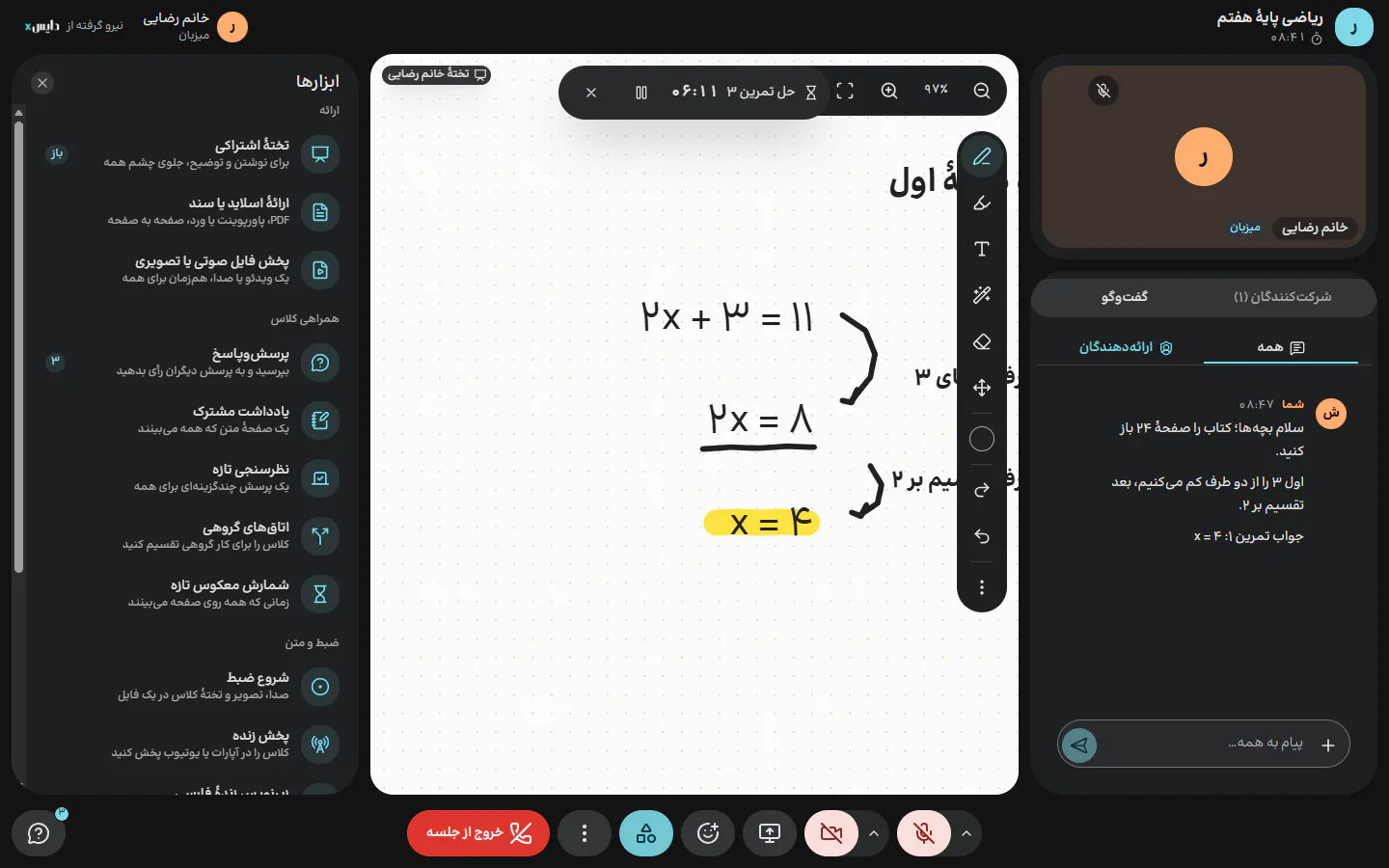Image resolution: width=1389 pixels, height=868 pixels.
Task: Unmute the microphone
Action: click(x=924, y=833)
